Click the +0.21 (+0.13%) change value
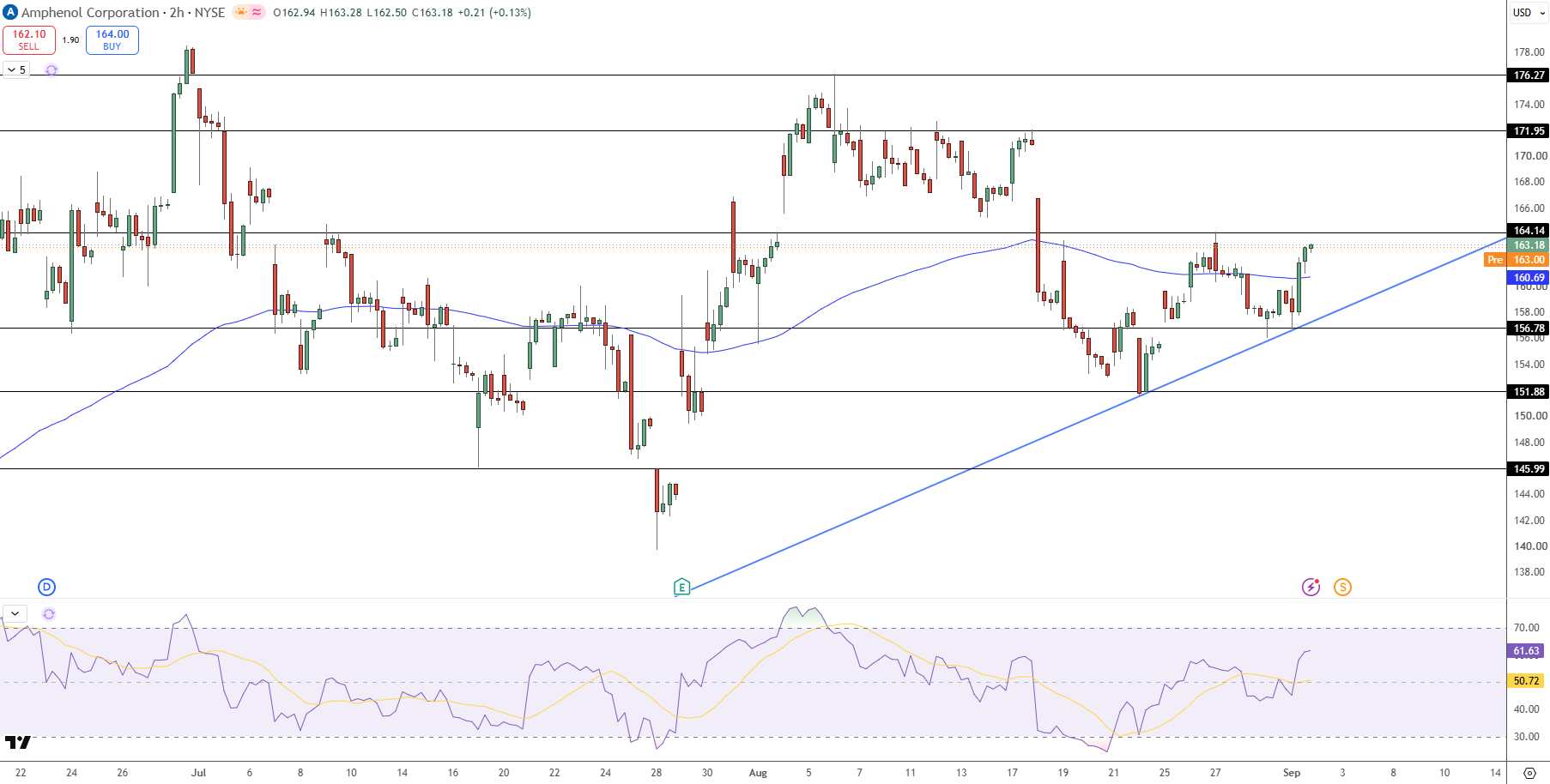Viewport: 1550px width, 784px height. pyautogui.click(x=493, y=13)
